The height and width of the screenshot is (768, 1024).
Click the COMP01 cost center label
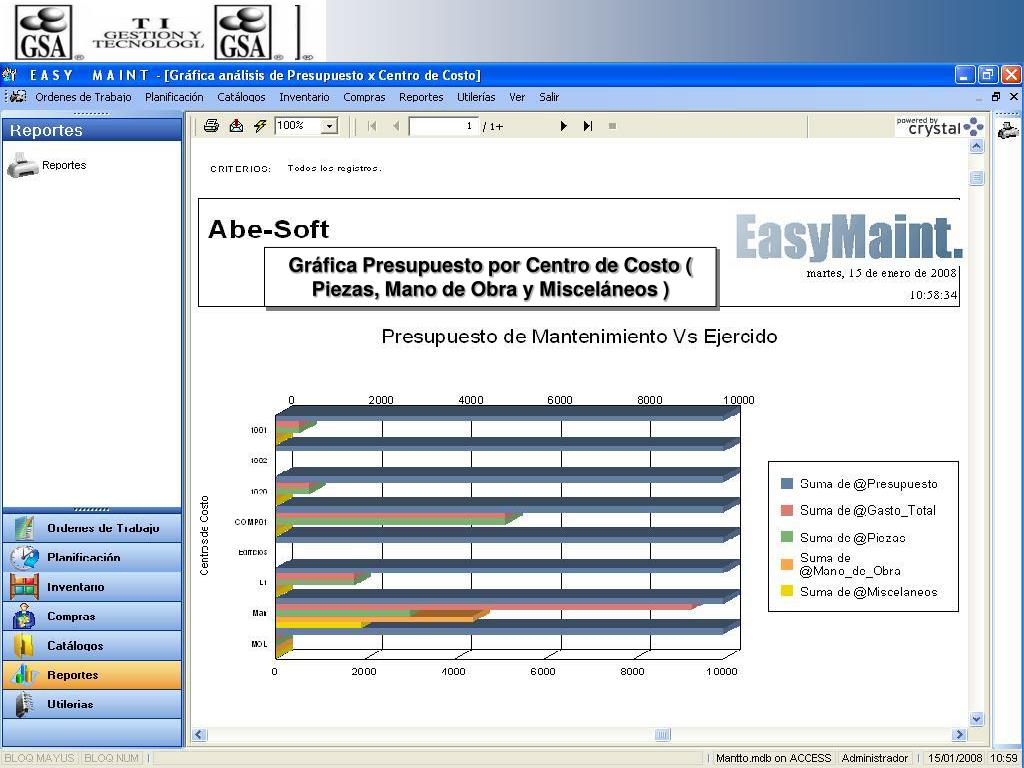click(x=251, y=522)
